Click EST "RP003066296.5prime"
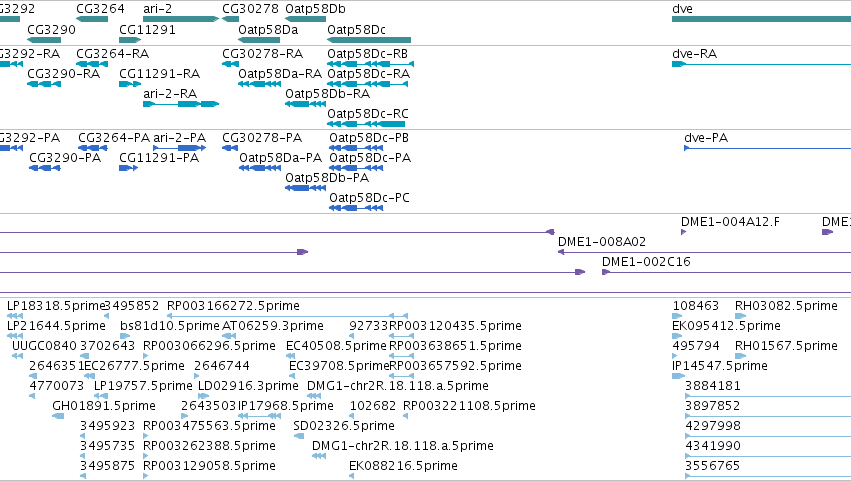Viewport: 851px width, 481px height. (x=209, y=346)
